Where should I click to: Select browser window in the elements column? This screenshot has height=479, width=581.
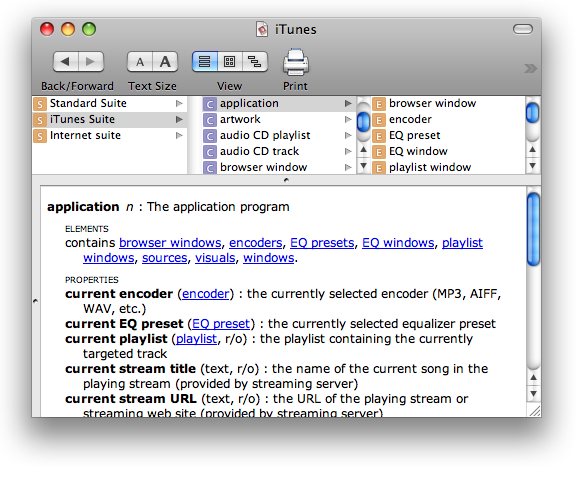pos(448,103)
